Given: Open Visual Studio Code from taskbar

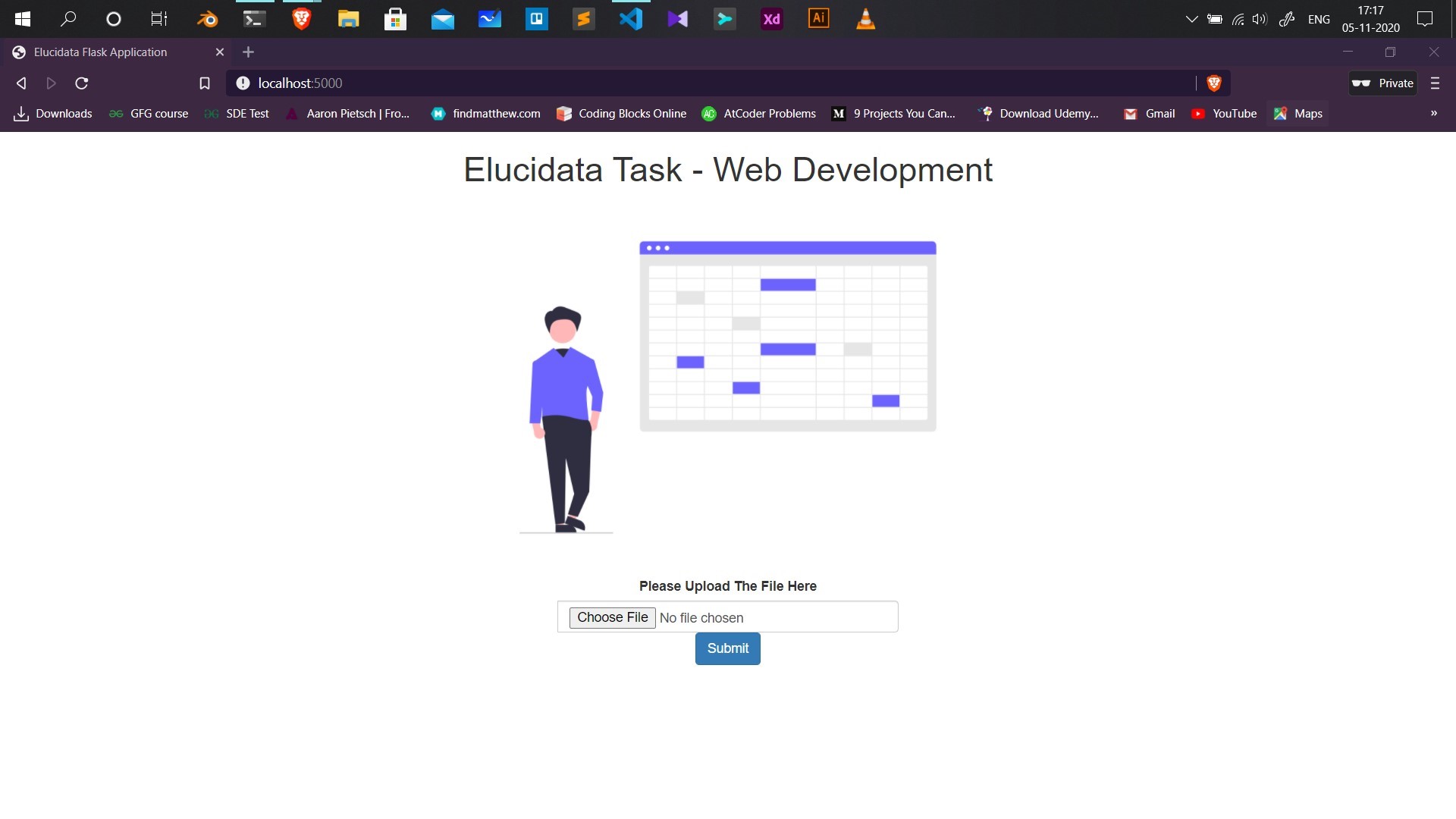Looking at the screenshot, I should tap(630, 19).
